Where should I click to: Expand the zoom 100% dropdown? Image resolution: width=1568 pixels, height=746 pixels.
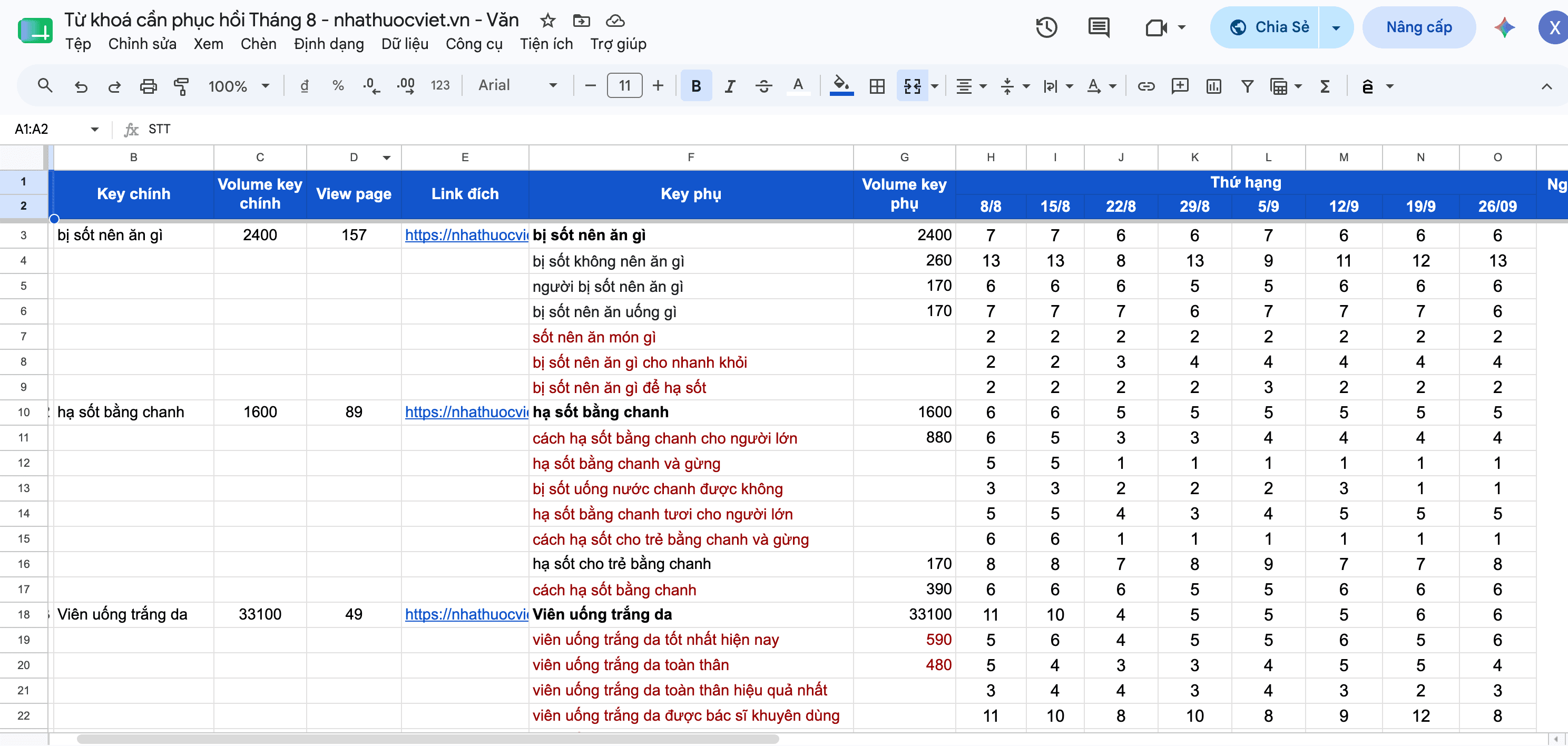239,86
